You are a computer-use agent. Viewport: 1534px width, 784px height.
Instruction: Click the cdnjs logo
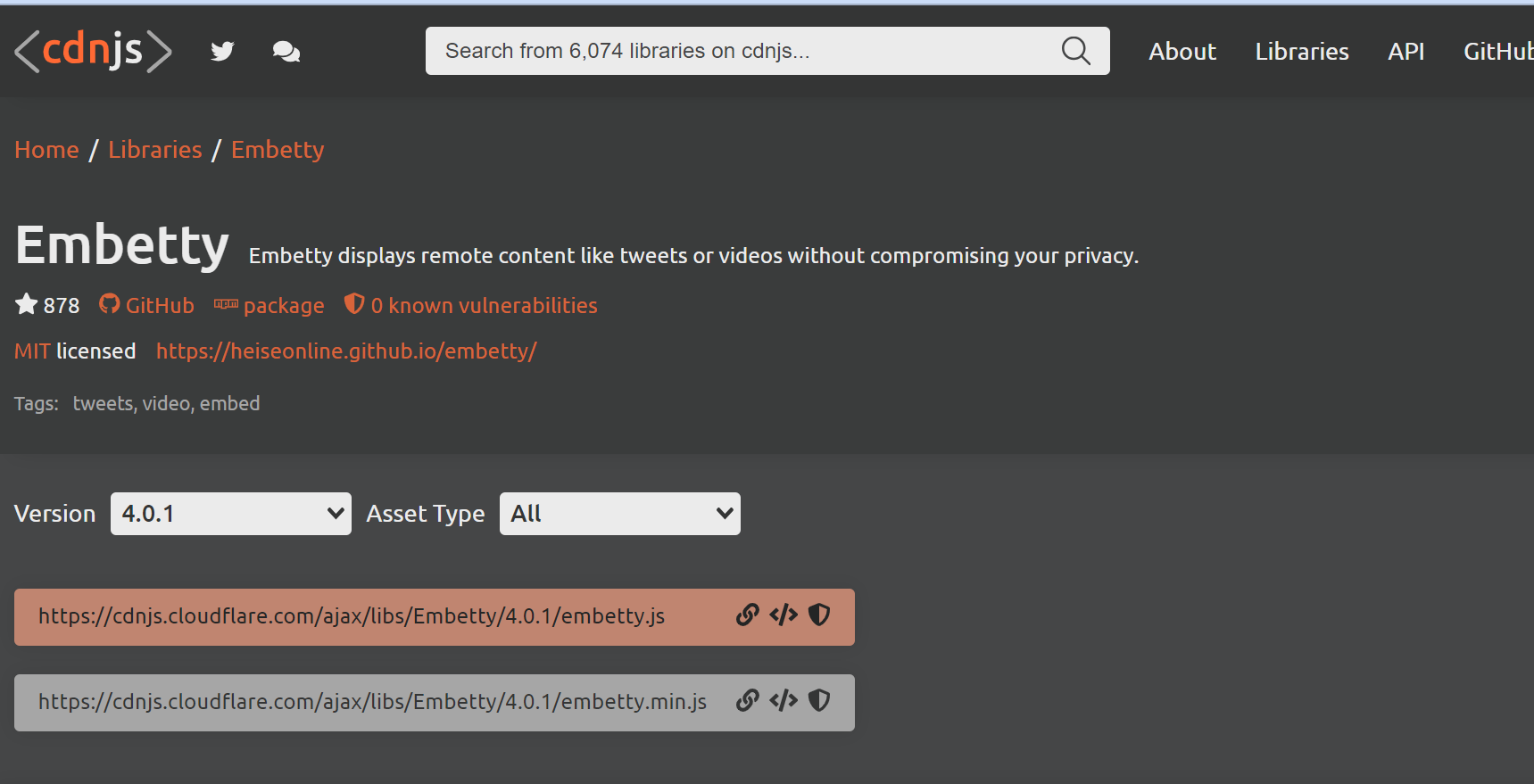(x=93, y=51)
